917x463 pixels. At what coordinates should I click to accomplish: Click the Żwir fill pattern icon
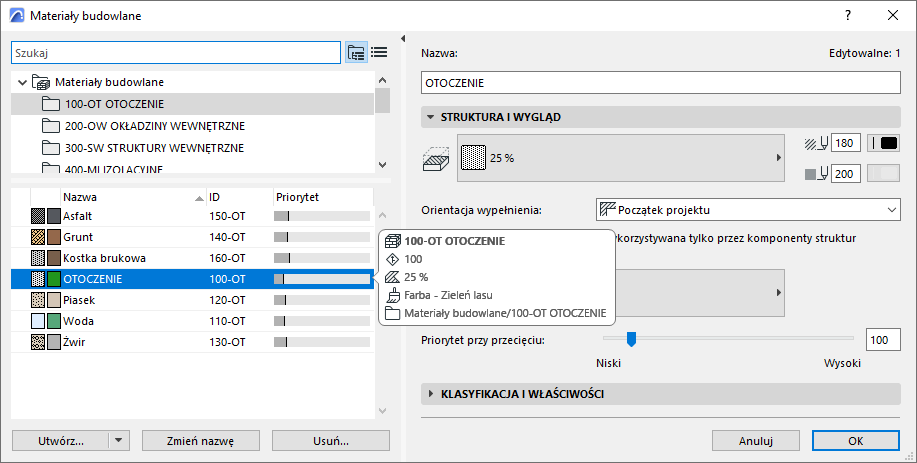tap(38, 342)
